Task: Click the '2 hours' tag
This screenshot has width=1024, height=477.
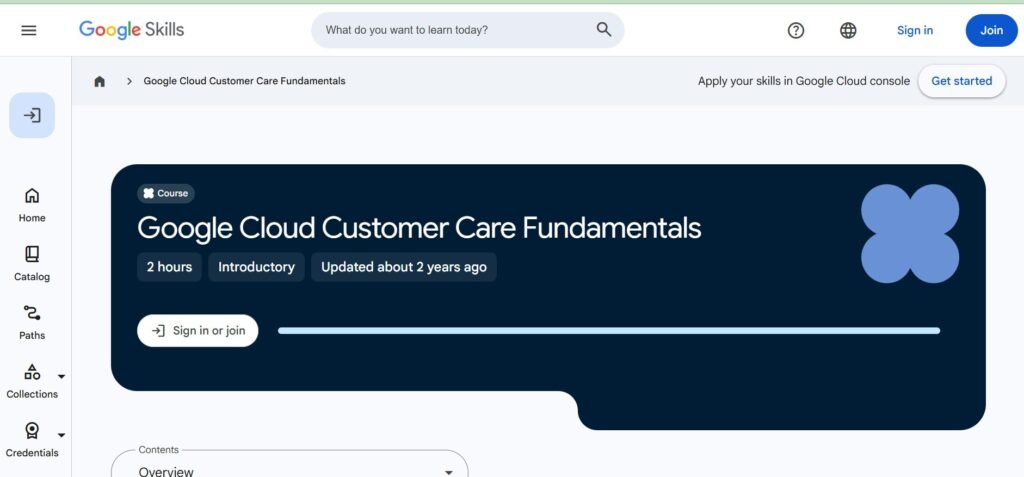Action: coord(169,267)
